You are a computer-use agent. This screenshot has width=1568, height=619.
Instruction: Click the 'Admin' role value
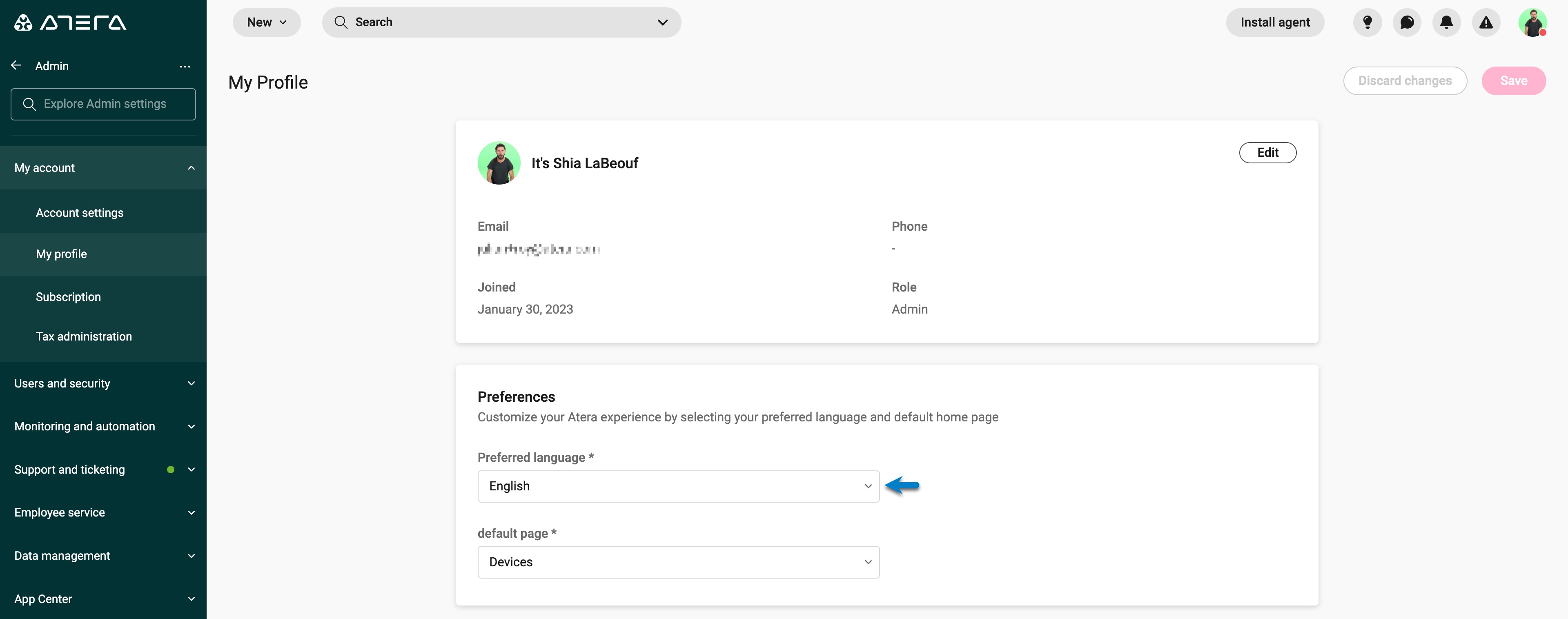(x=909, y=309)
